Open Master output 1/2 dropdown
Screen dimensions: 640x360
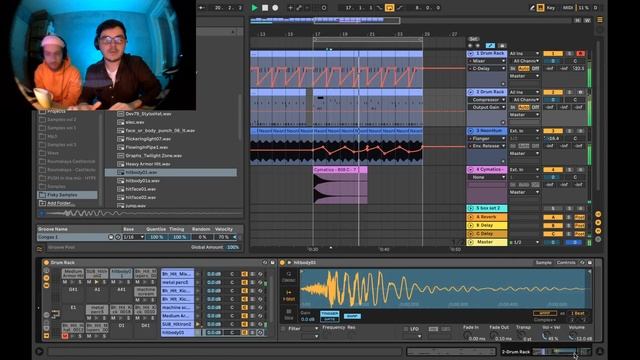pos(524,242)
